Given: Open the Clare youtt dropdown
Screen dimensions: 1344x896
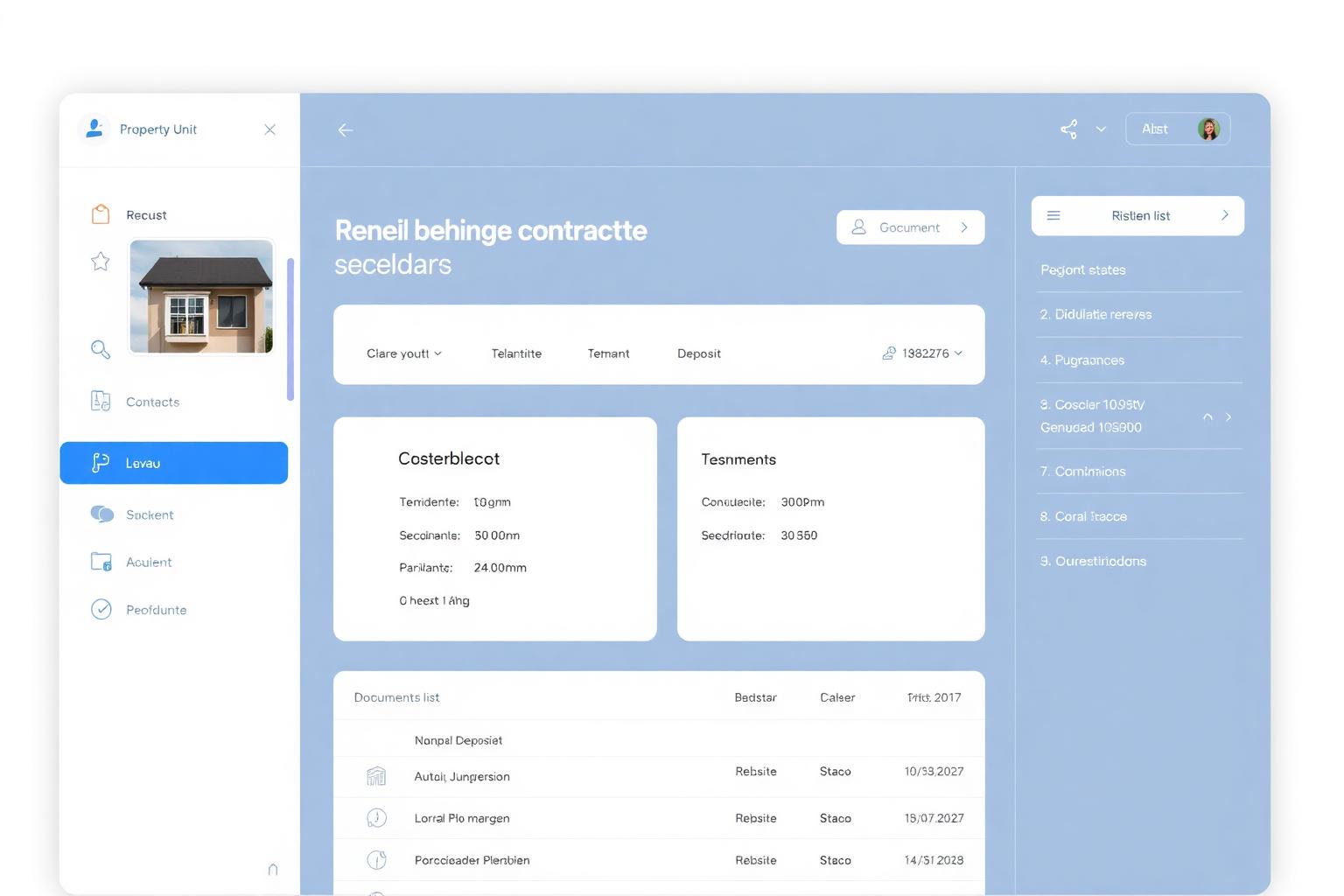Looking at the screenshot, I should pyautogui.click(x=404, y=353).
